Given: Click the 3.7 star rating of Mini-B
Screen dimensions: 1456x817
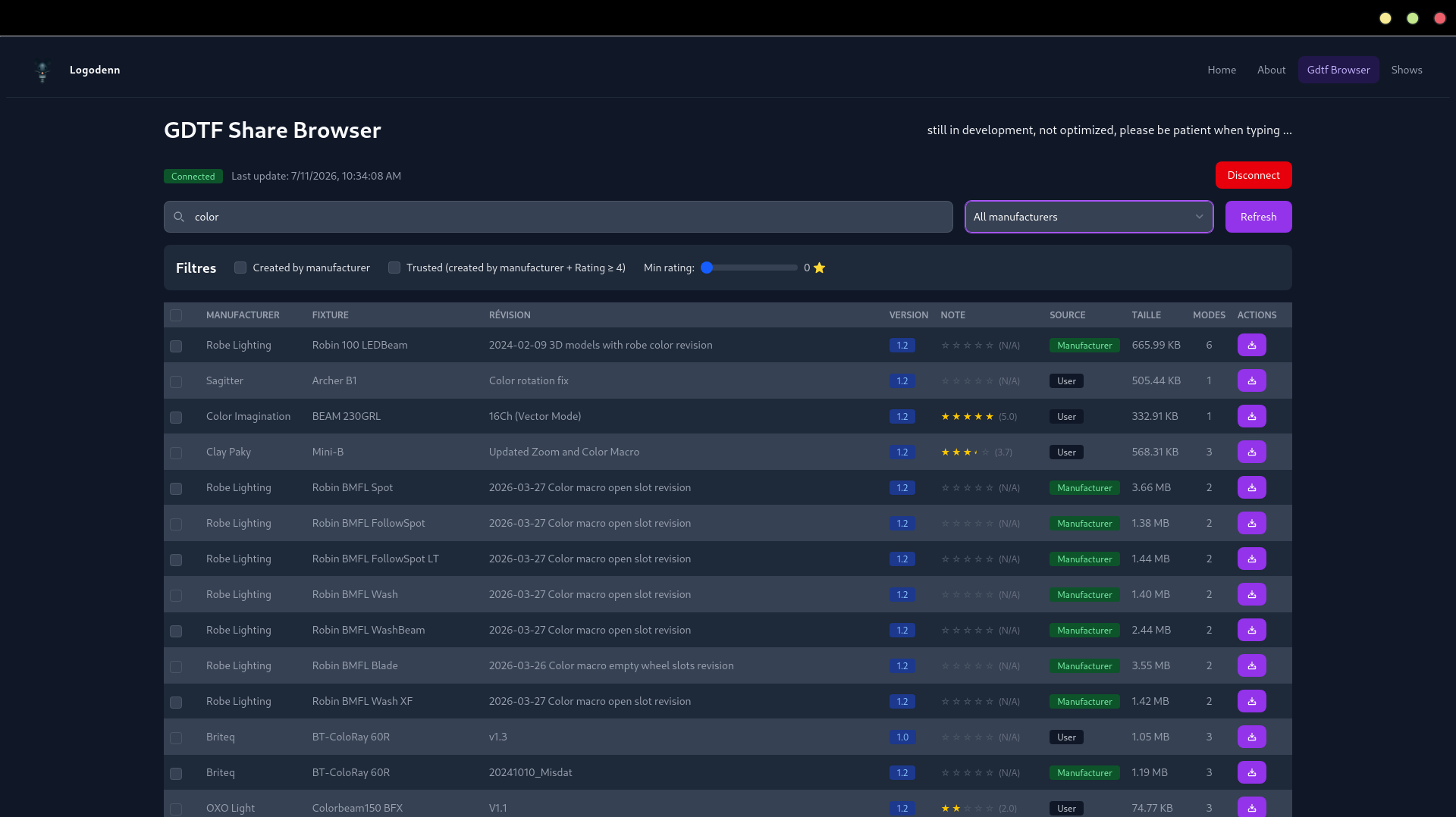Looking at the screenshot, I should (965, 452).
